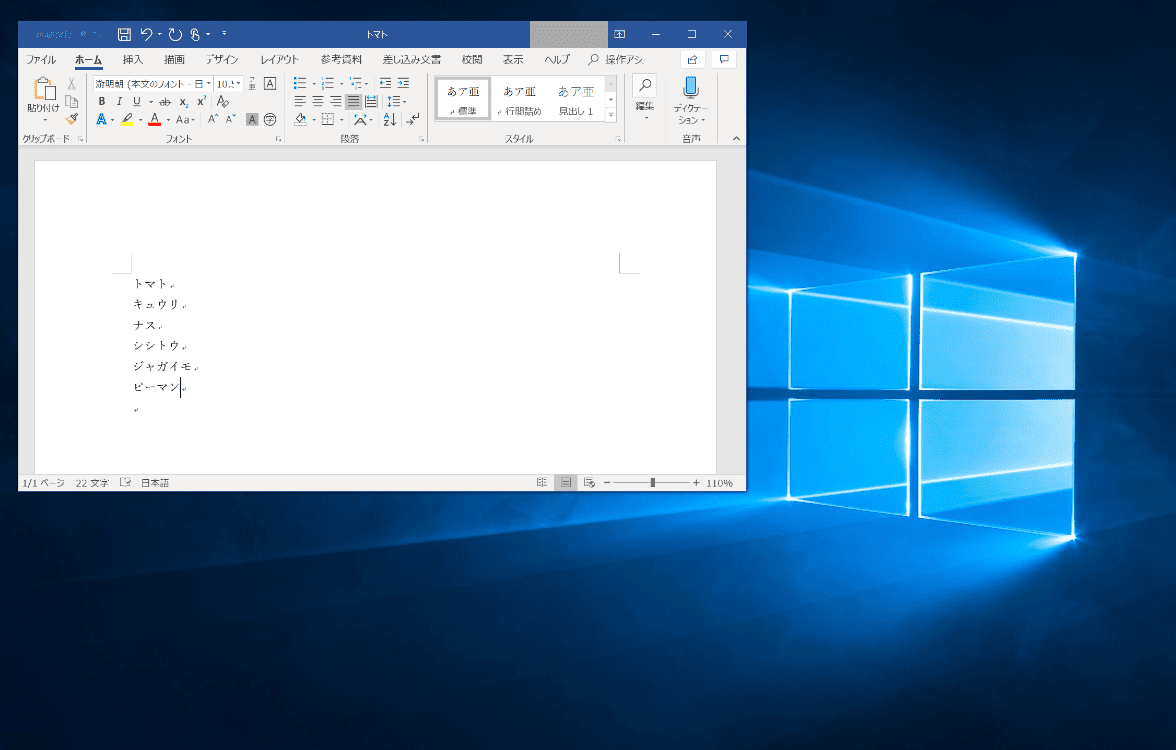Click the enclosed character circle icon
Screen dimensions: 1176x750
pos(270,119)
